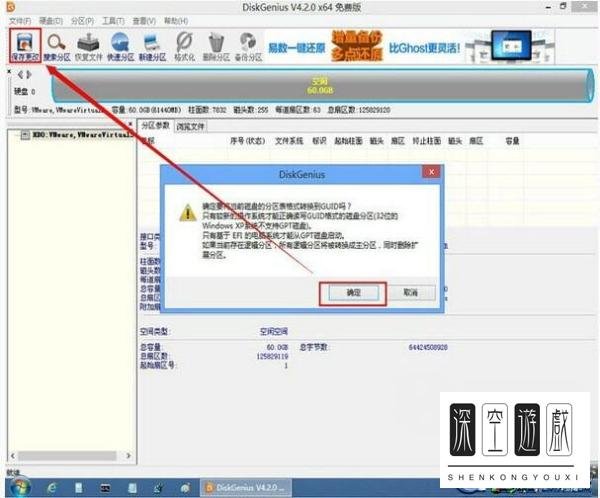Image resolution: width=600 pixels, height=498 pixels.
Task: Close the DiskGenius confirmation dialog
Action: click(x=431, y=173)
